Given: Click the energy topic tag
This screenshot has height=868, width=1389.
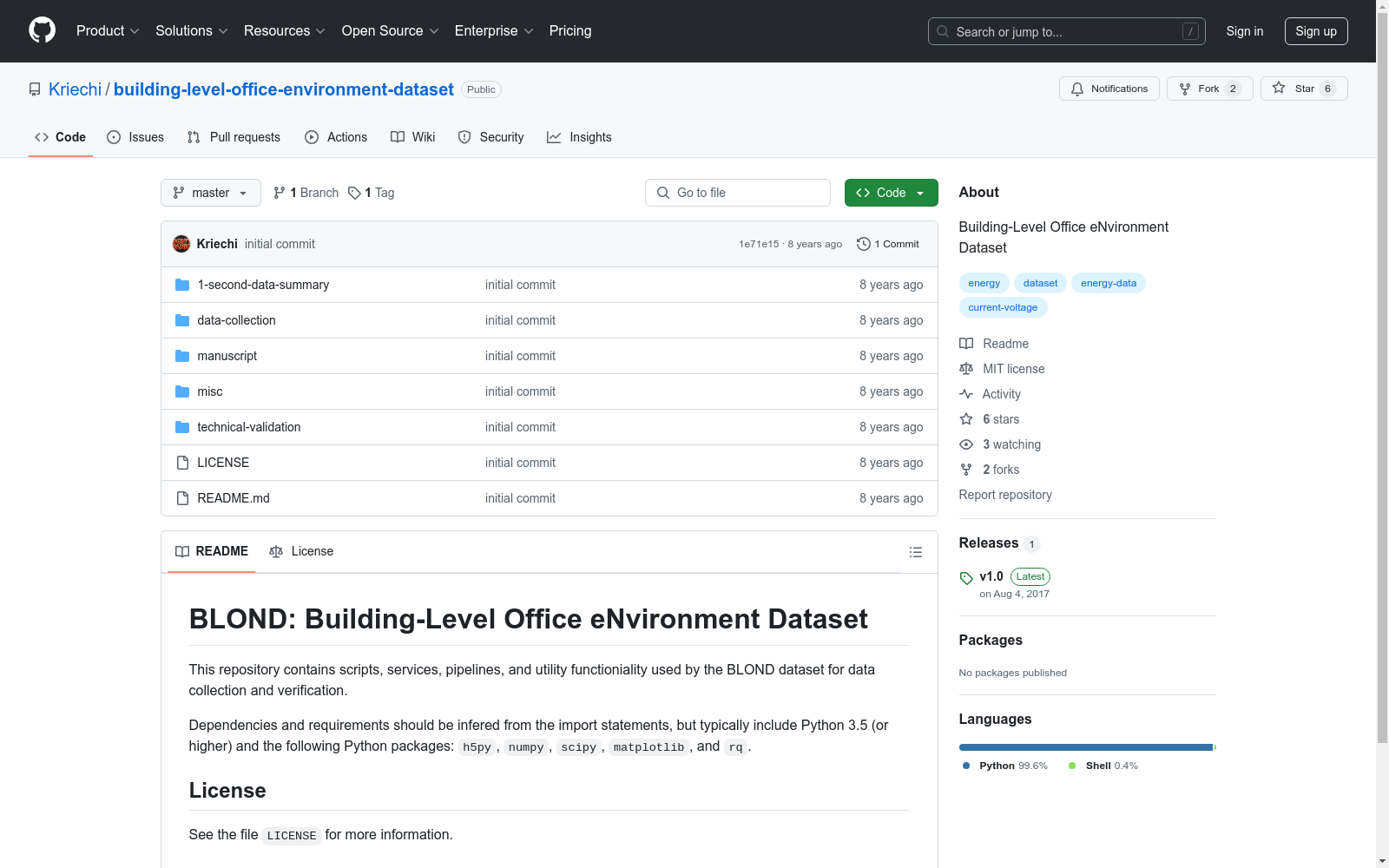Looking at the screenshot, I should [x=984, y=283].
